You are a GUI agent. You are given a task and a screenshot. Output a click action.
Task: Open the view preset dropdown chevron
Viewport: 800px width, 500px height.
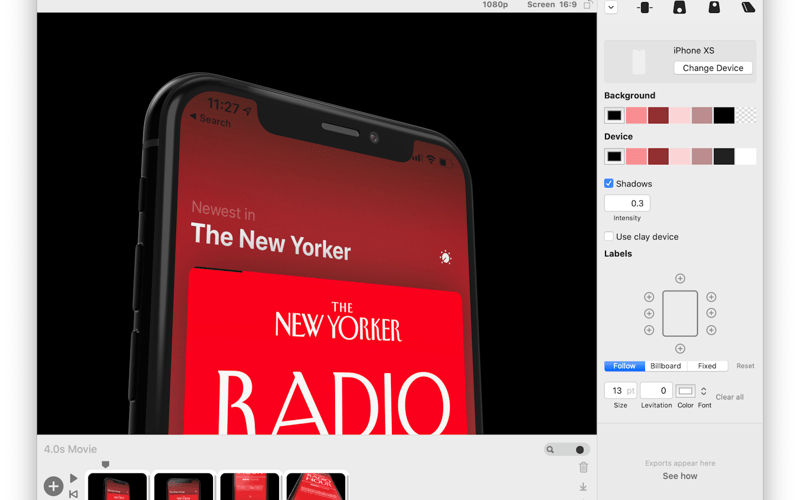tap(611, 7)
